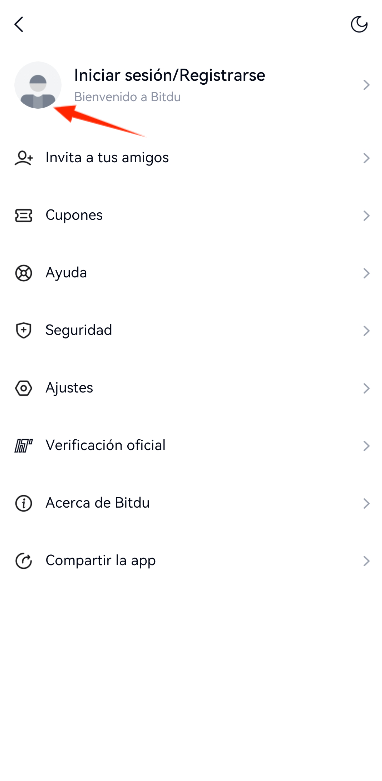The image size is (382, 781).
Task: Tap the Verificación oficial text
Action: pos(106,445)
